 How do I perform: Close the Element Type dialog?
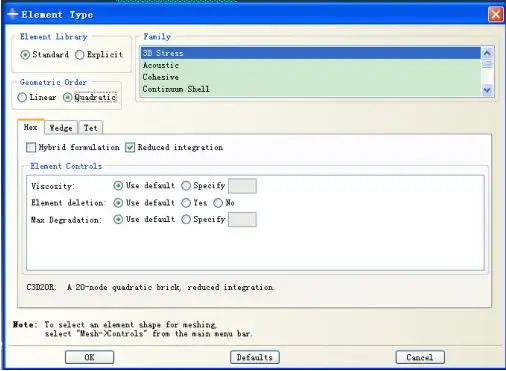pyautogui.click(x=495, y=14)
